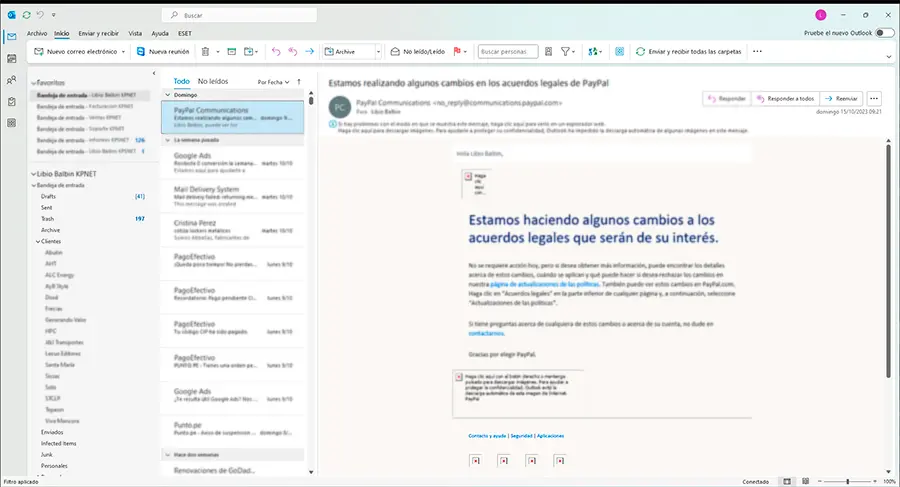Adjust the zoom slider in the status bar
The height and width of the screenshot is (487, 900).
[847, 481]
